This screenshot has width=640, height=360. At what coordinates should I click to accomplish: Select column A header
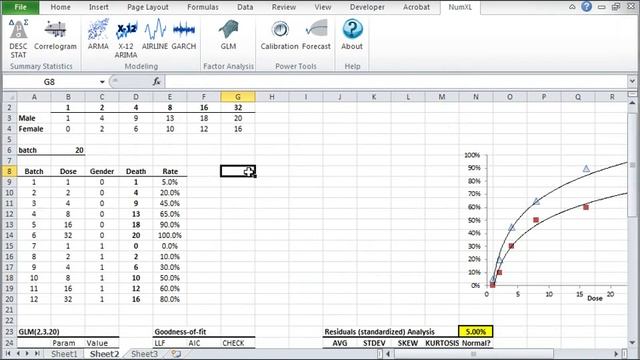click(34, 97)
